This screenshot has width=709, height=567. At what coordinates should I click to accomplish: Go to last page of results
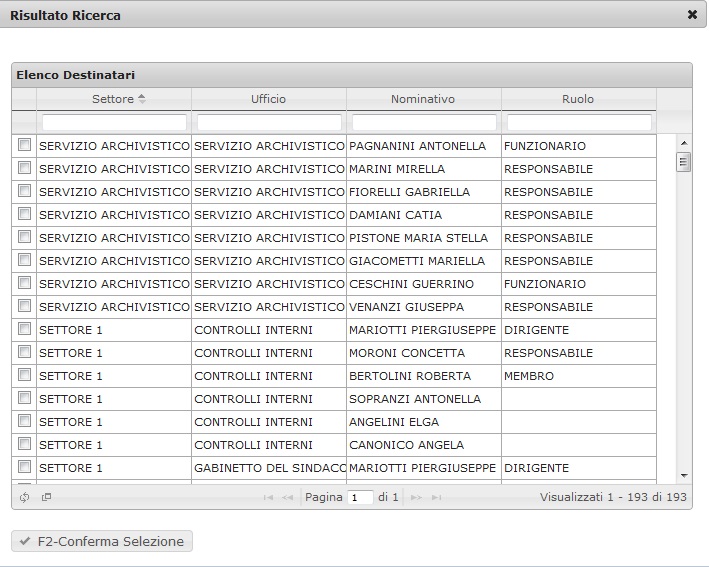[x=436, y=497]
